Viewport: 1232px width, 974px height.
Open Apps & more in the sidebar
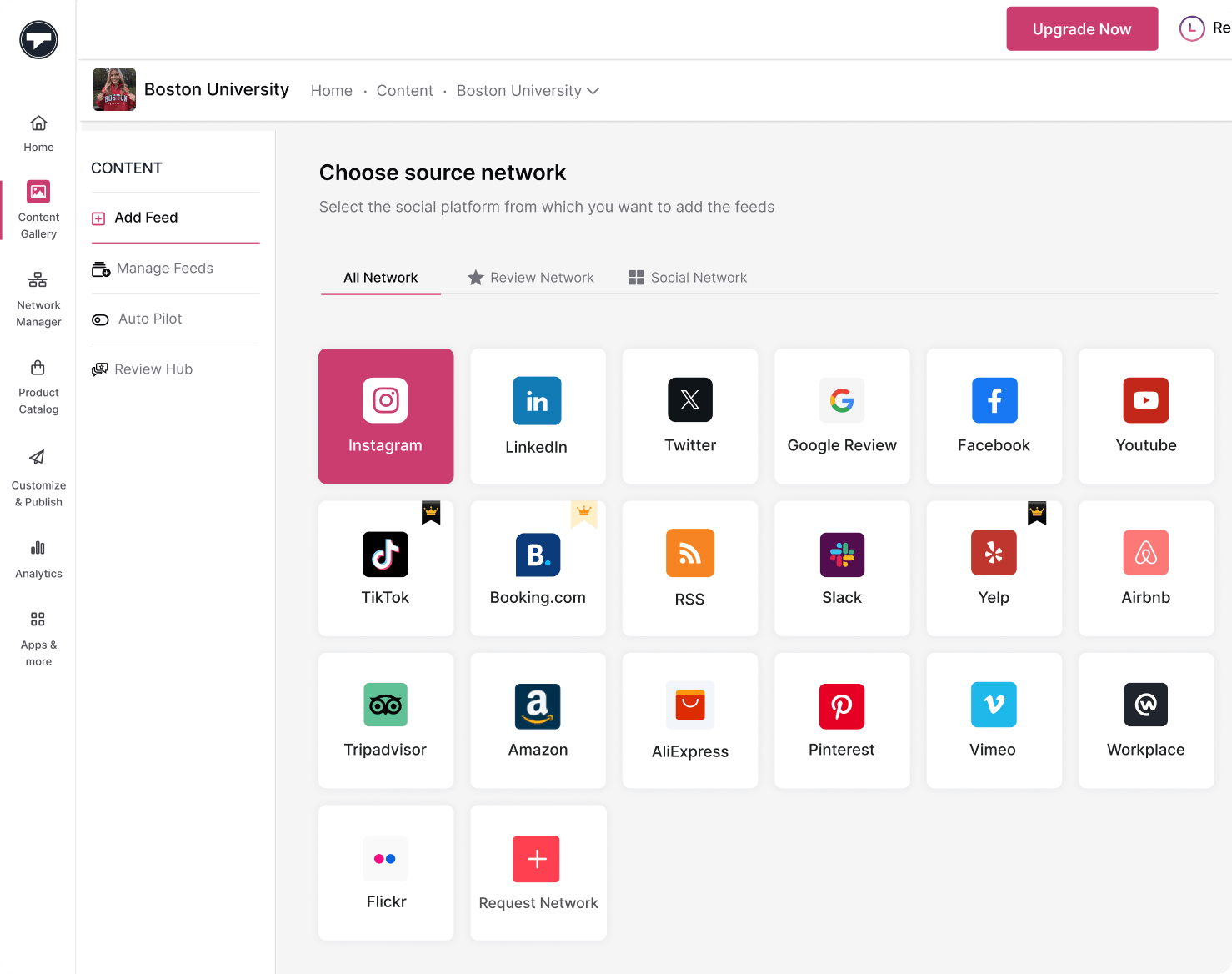(38, 640)
